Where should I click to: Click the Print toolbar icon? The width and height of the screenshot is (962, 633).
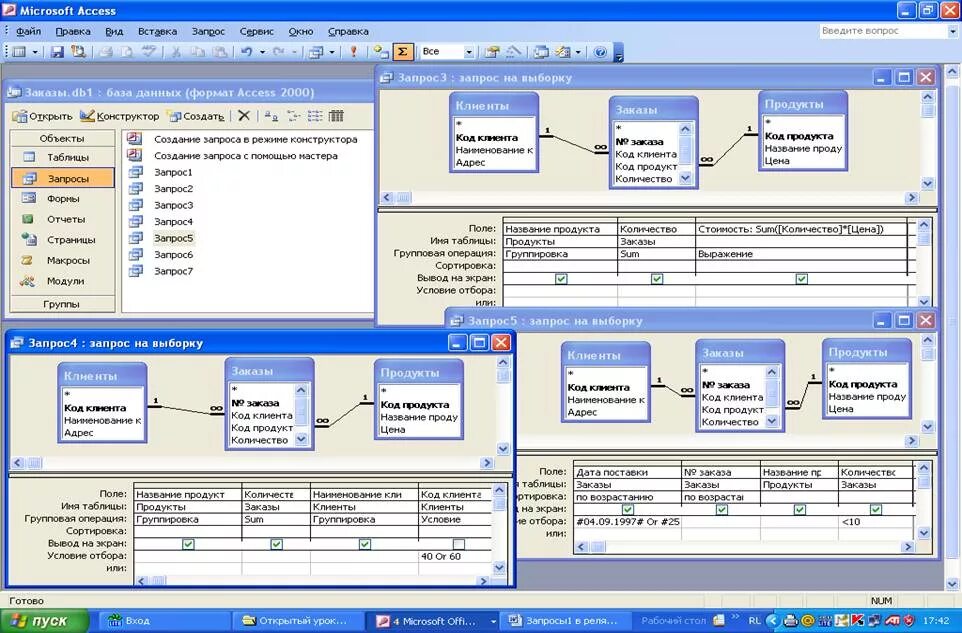tap(106, 52)
